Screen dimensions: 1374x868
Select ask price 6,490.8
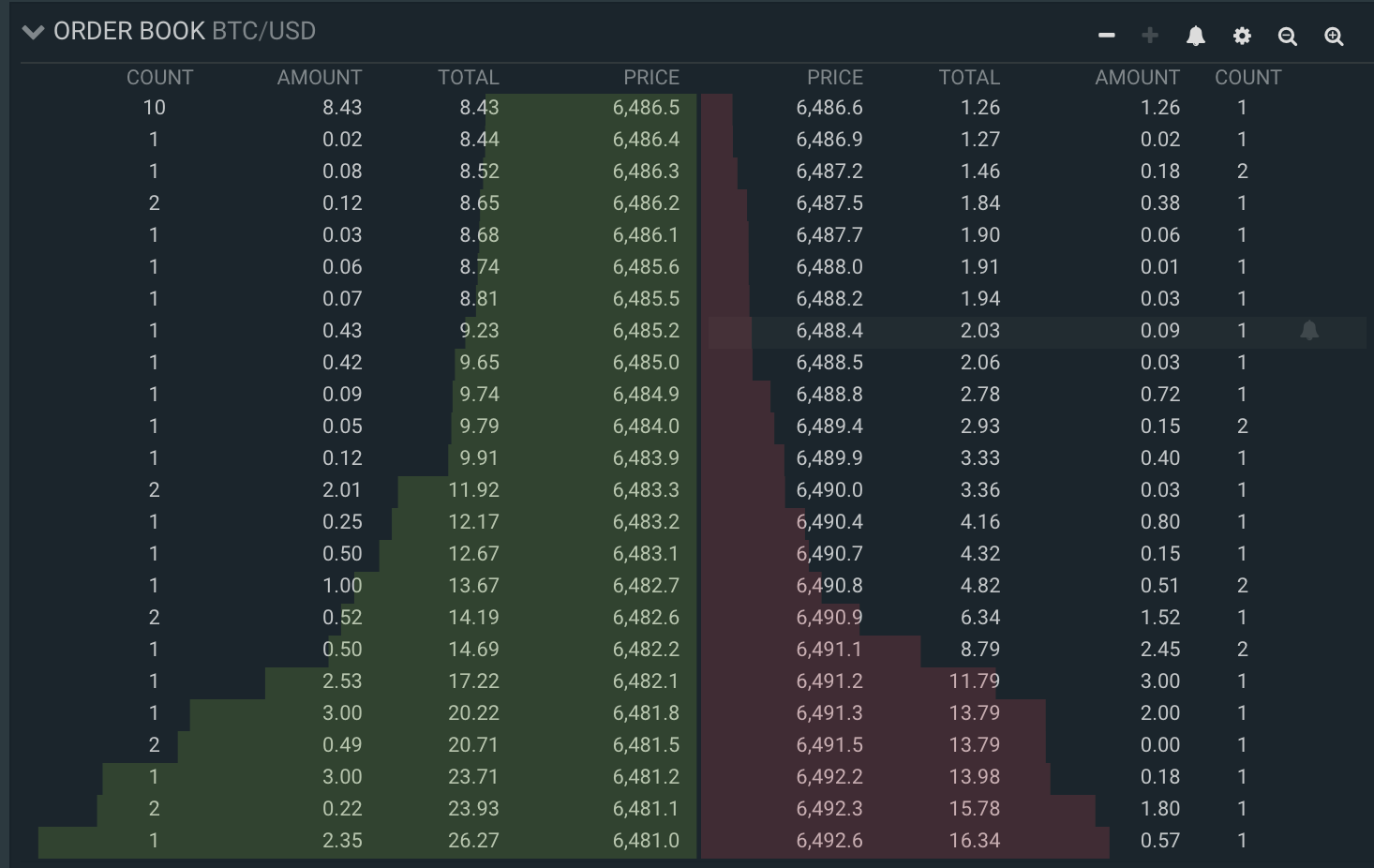(829, 586)
